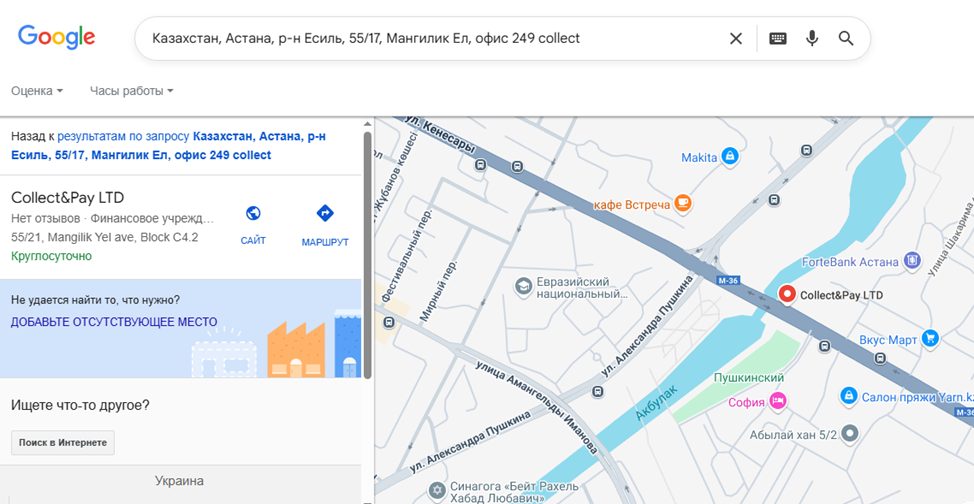Select the София hotel marker
974x504 pixels.
[777, 401]
